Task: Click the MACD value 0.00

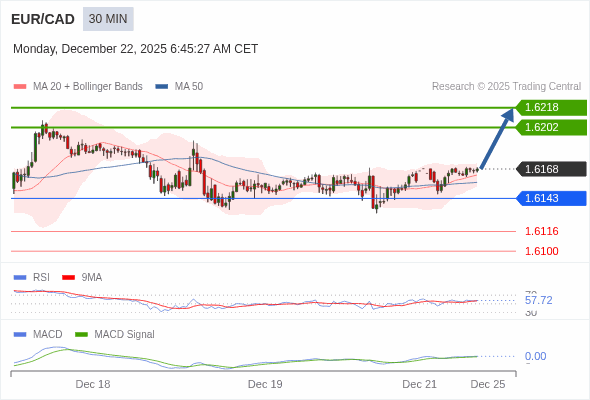Action: point(535,356)
